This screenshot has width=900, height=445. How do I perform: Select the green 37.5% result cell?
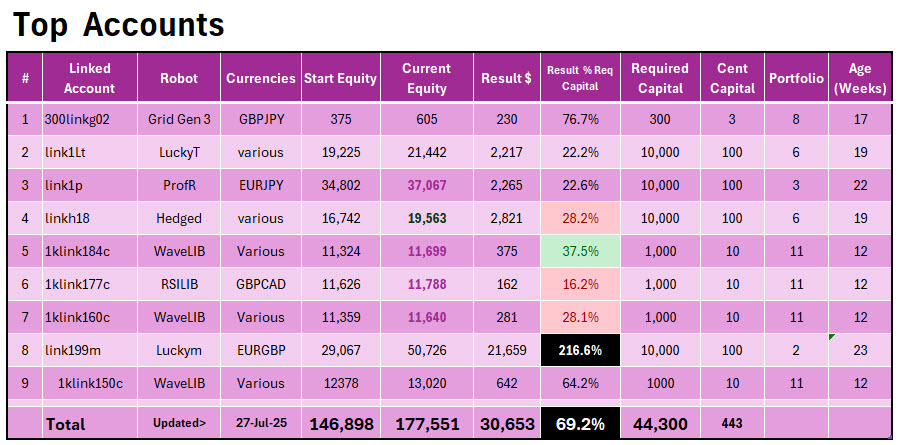click(580, 251)
